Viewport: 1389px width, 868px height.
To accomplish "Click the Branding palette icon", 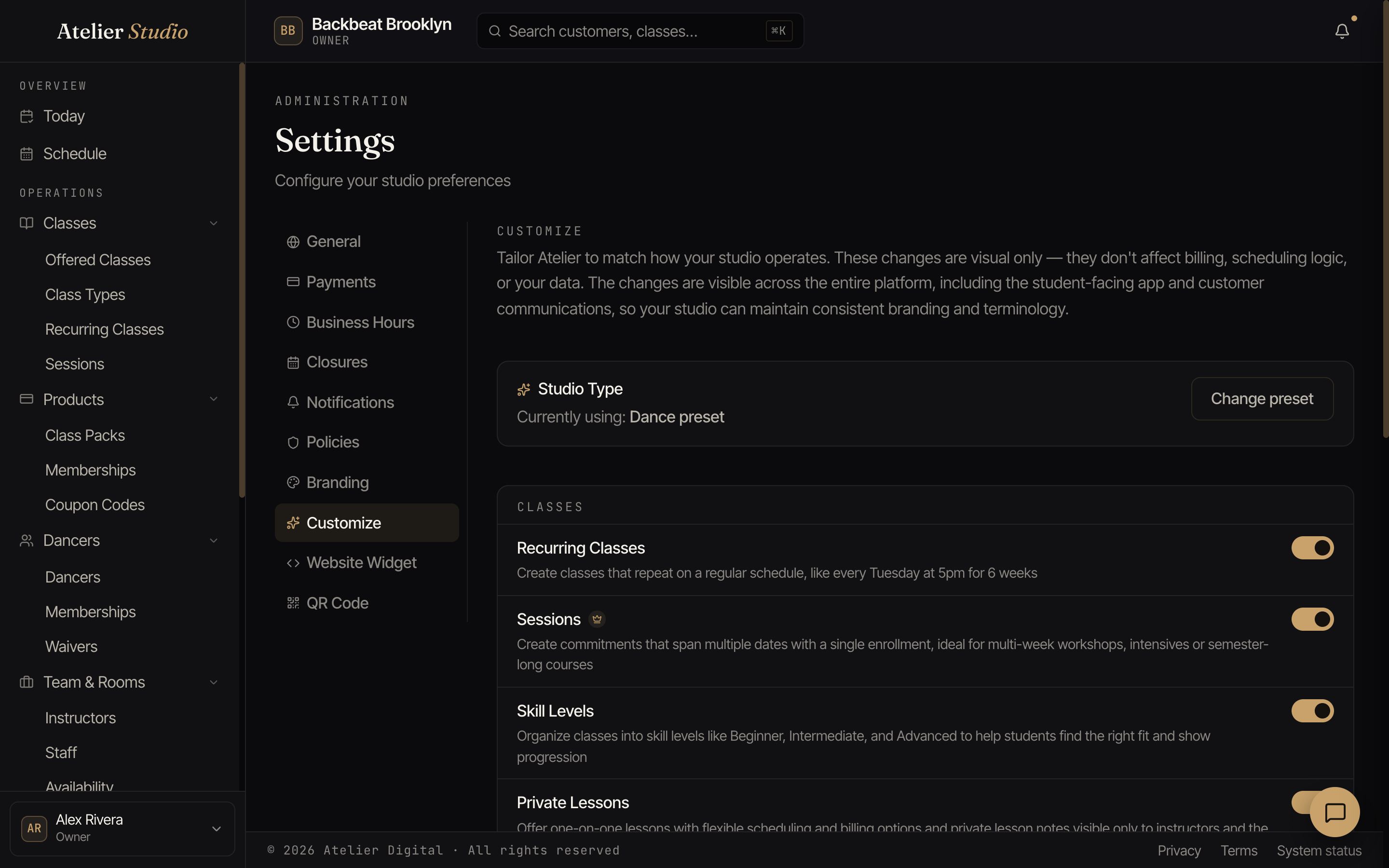I will [x=293, y=482].
